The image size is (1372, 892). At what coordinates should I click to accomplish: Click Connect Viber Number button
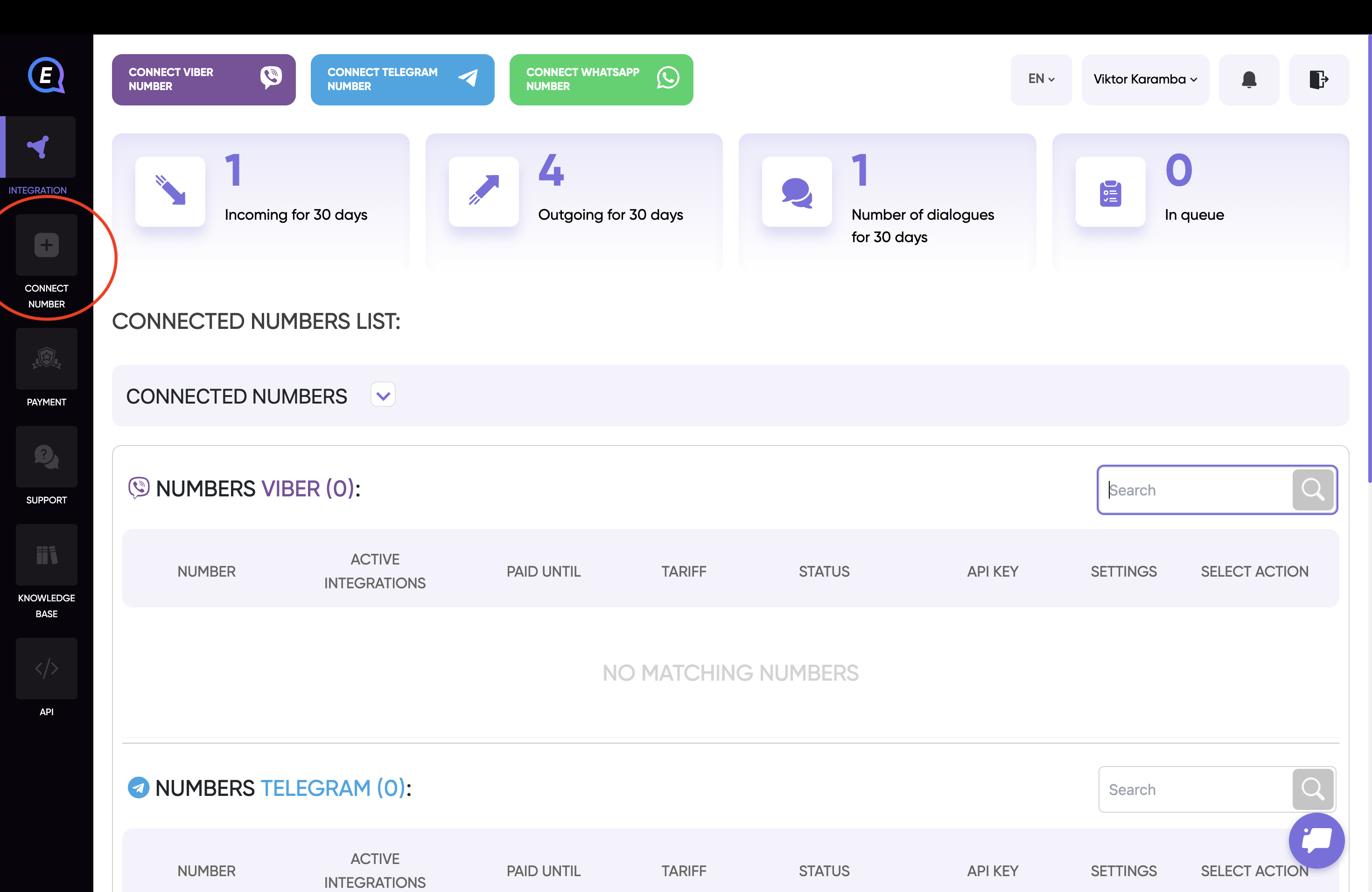203,79
